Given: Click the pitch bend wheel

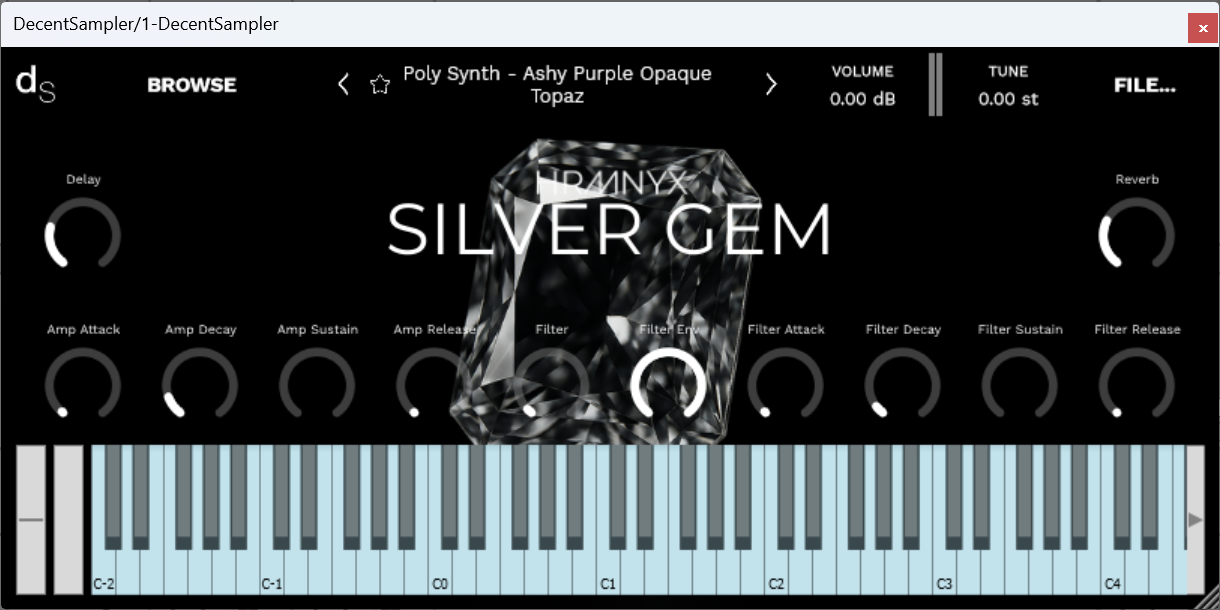Looking at the screenshot, I should [33, 520].
